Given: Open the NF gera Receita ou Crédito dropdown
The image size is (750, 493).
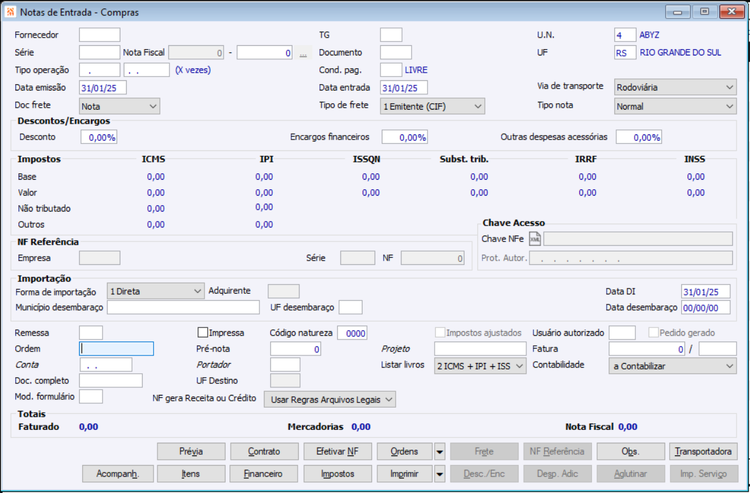Looking at the screenshot, I should 330,399.
